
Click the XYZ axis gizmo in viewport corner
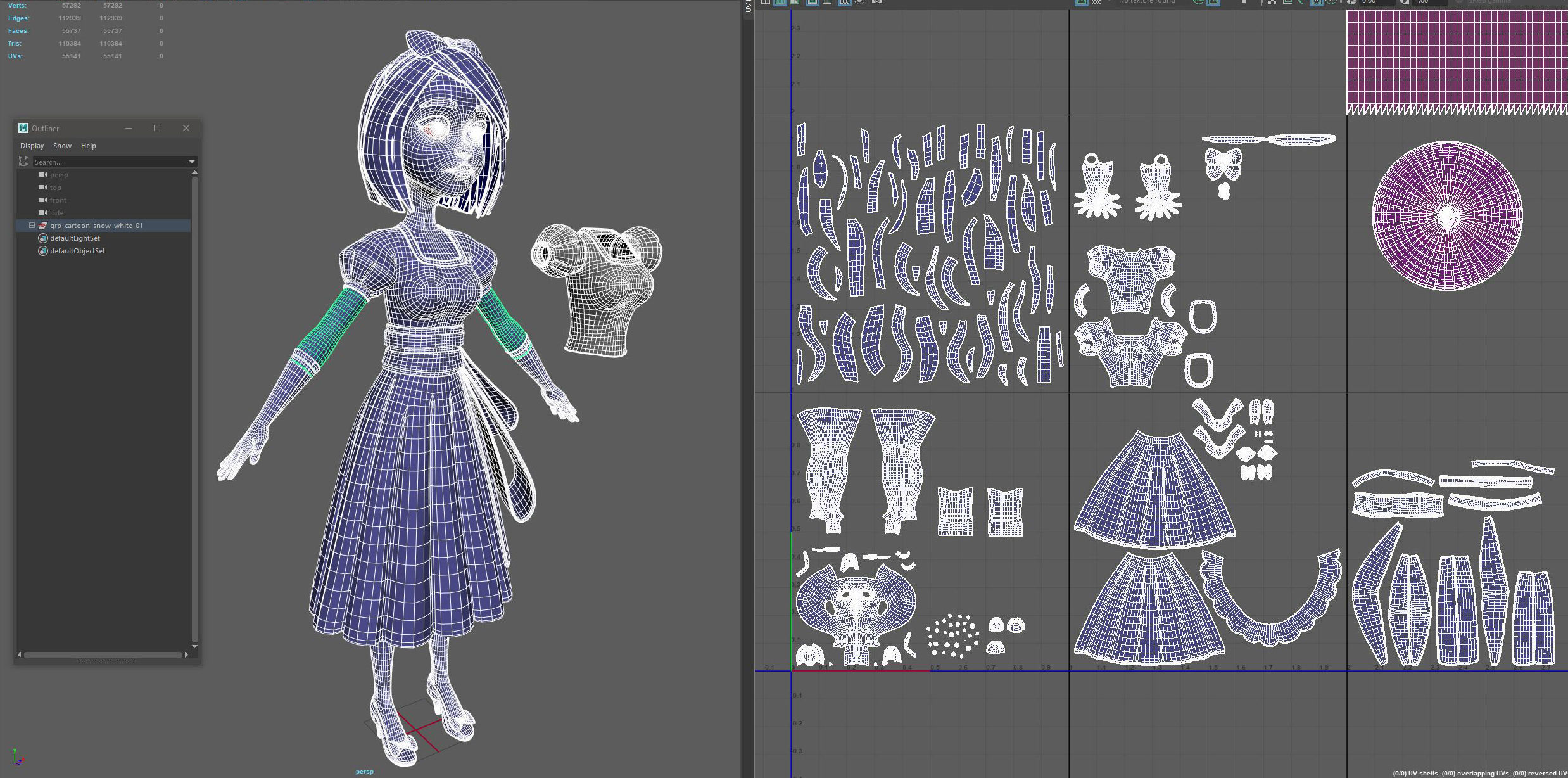18,758
